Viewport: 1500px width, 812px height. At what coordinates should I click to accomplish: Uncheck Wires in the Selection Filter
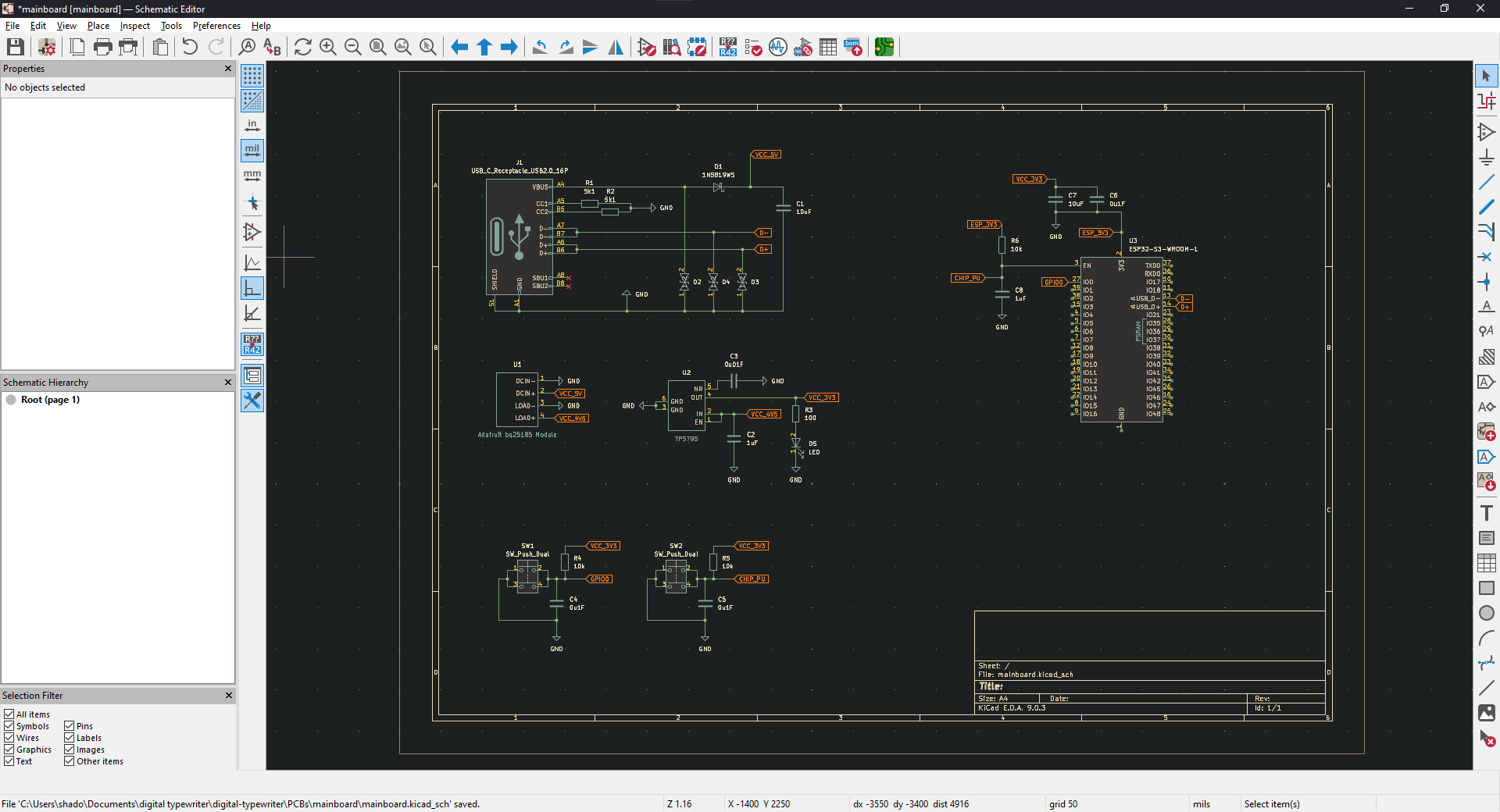click(8, 738)
